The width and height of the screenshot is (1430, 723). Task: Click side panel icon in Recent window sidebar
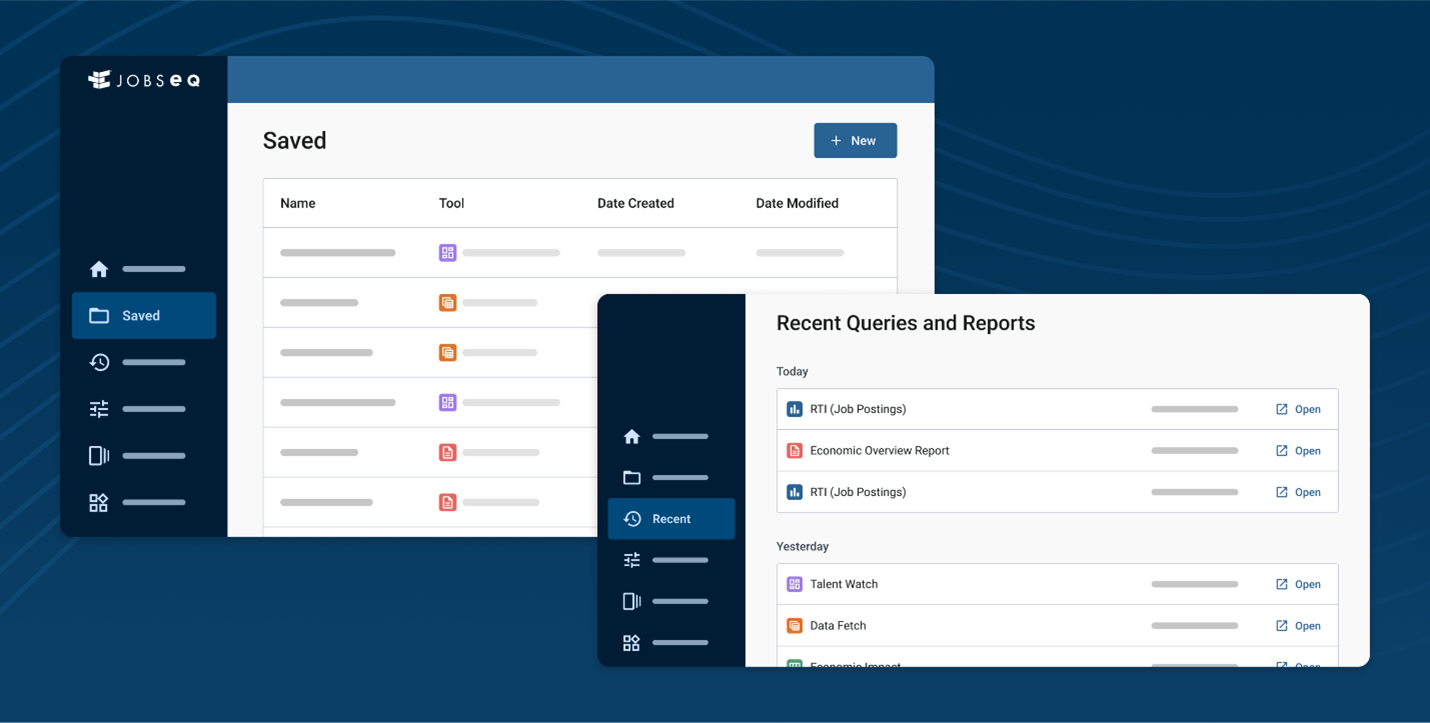tap(632, 602)
